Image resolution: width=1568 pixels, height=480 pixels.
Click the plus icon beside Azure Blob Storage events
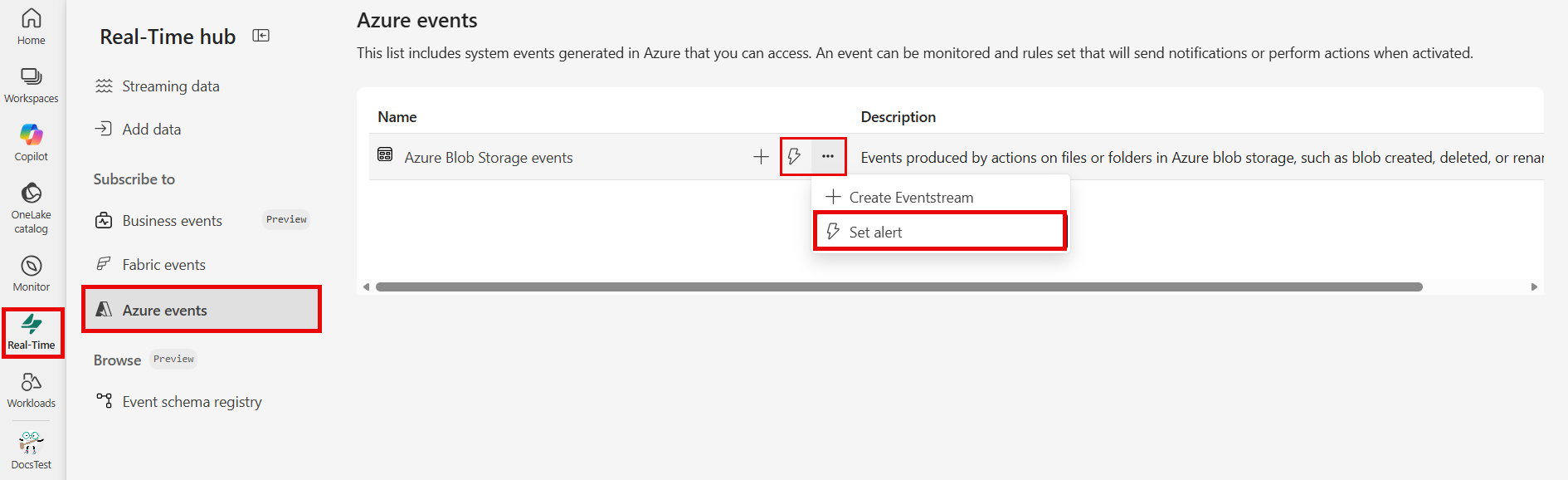tap(761, 156)
